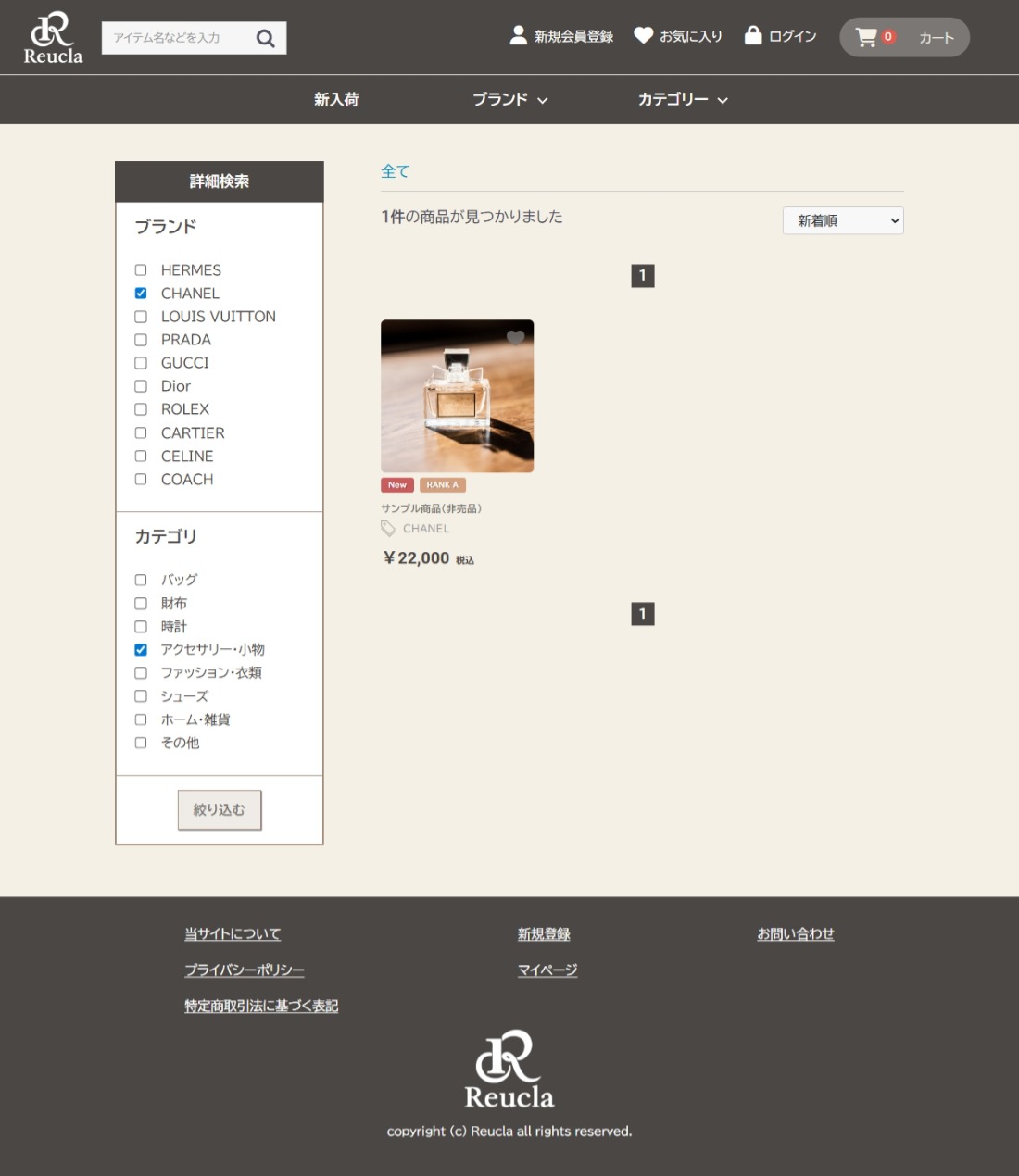This screenshot has height=1176, width=1019.
Task: Expand the カテゴリー navigation menu
Action: coord(683,99)
